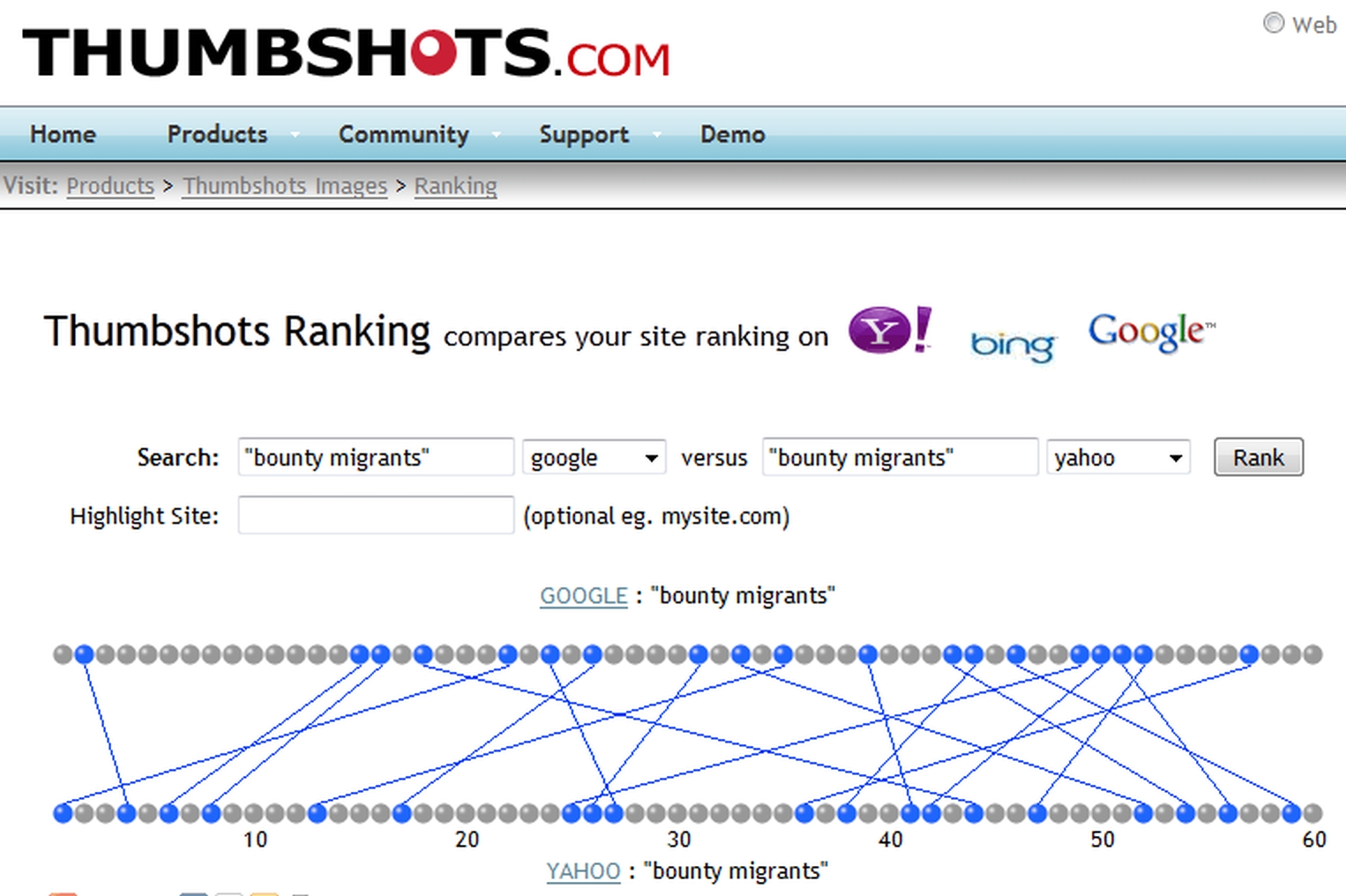The height and width of the screenshot is (896, 1346).
Task: Select the Web radio button
Action: tap(1273, 23)
